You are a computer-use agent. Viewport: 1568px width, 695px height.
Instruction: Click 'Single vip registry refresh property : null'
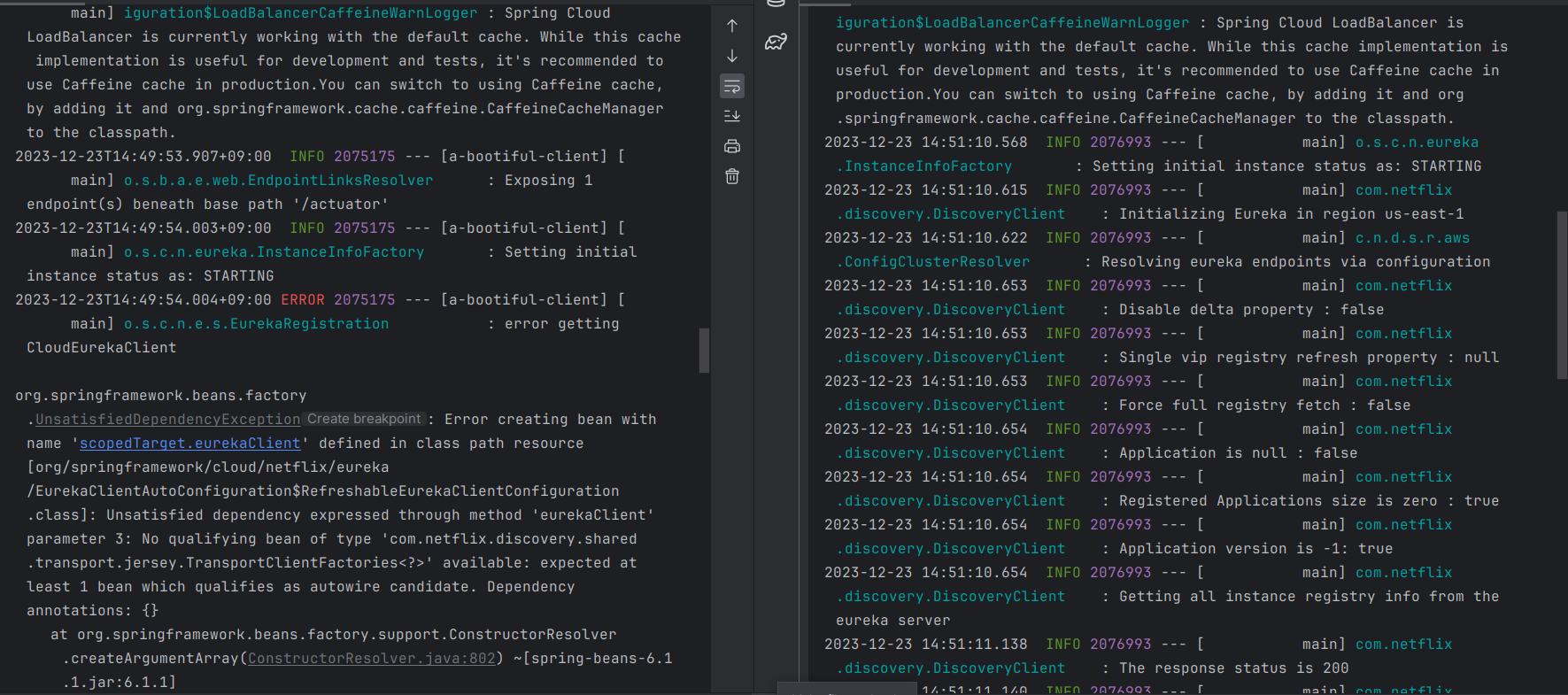1309,358
